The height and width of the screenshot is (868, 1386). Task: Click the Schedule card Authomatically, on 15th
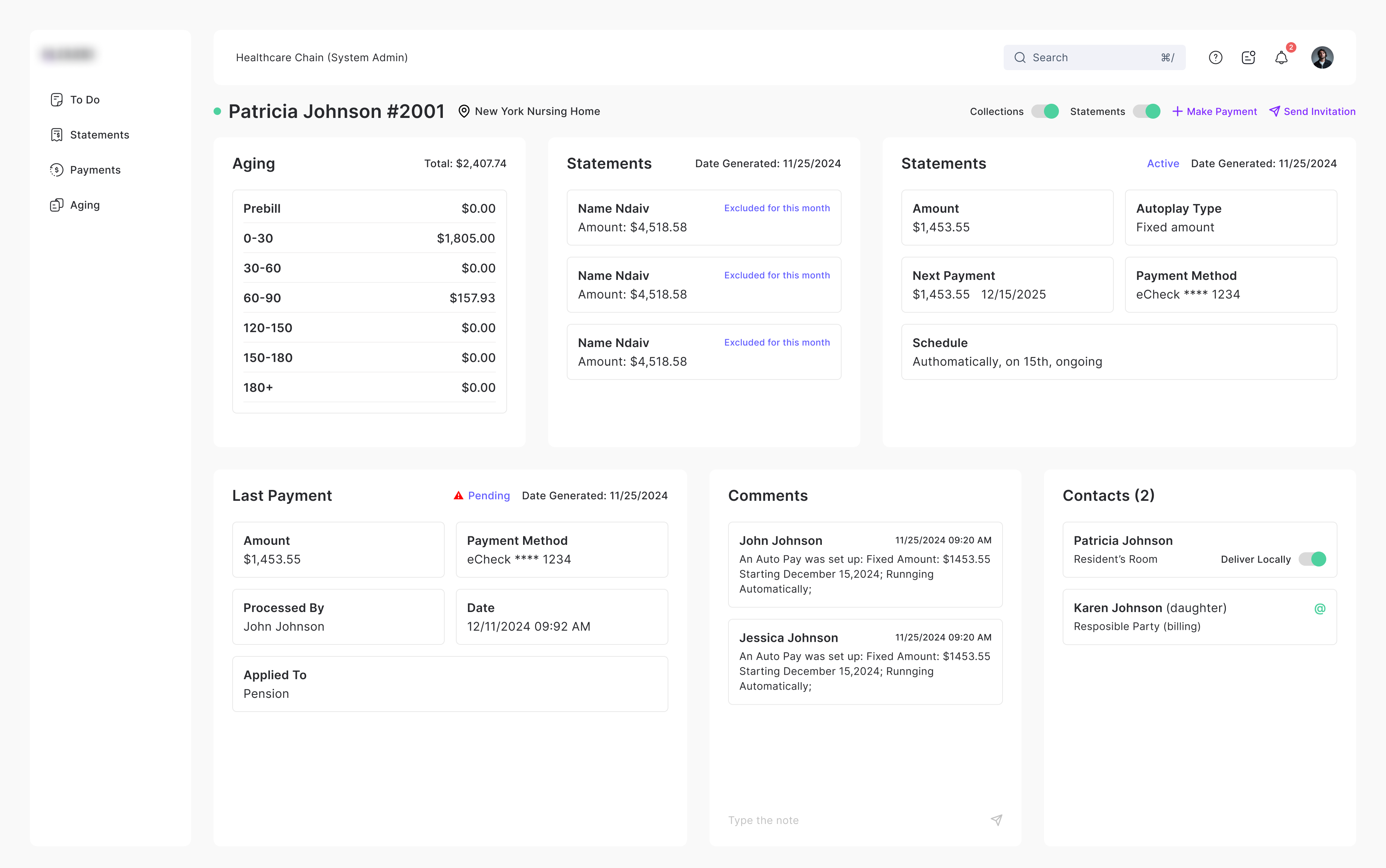(1119, 352)
